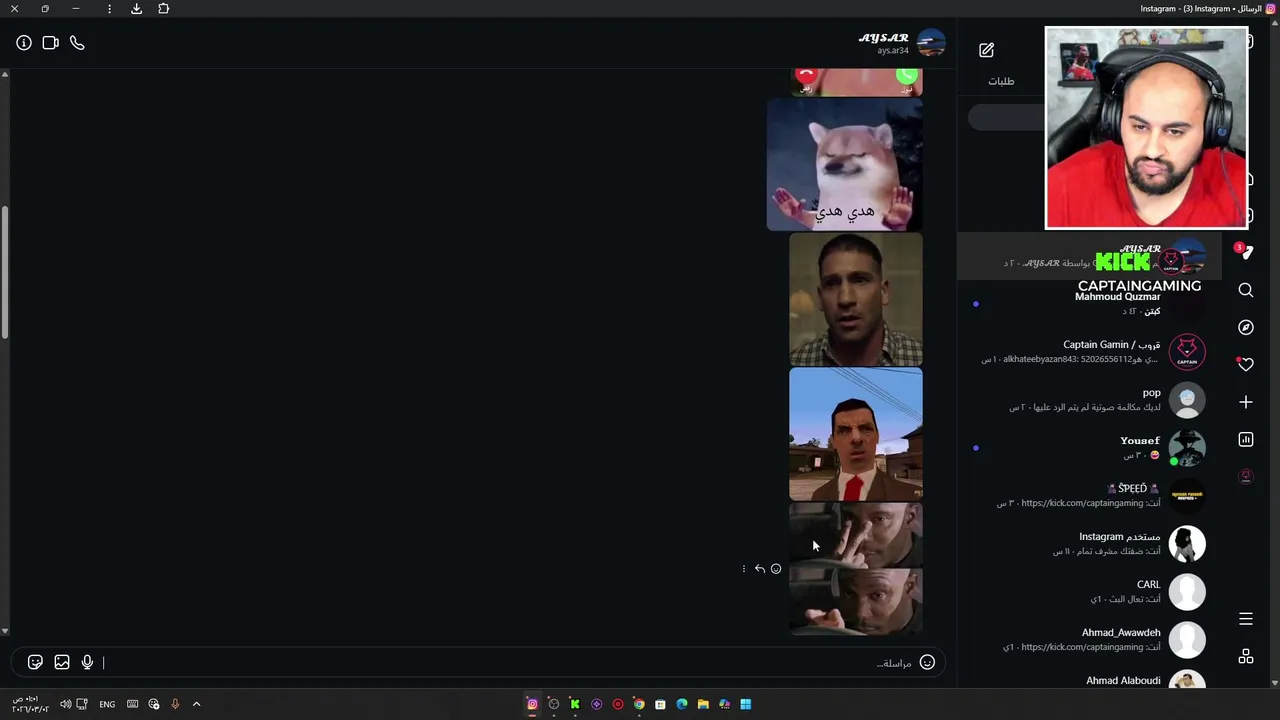1280x720 pixels.
Task: Open the Windows Start menu
Action: (x=745, y=704)
